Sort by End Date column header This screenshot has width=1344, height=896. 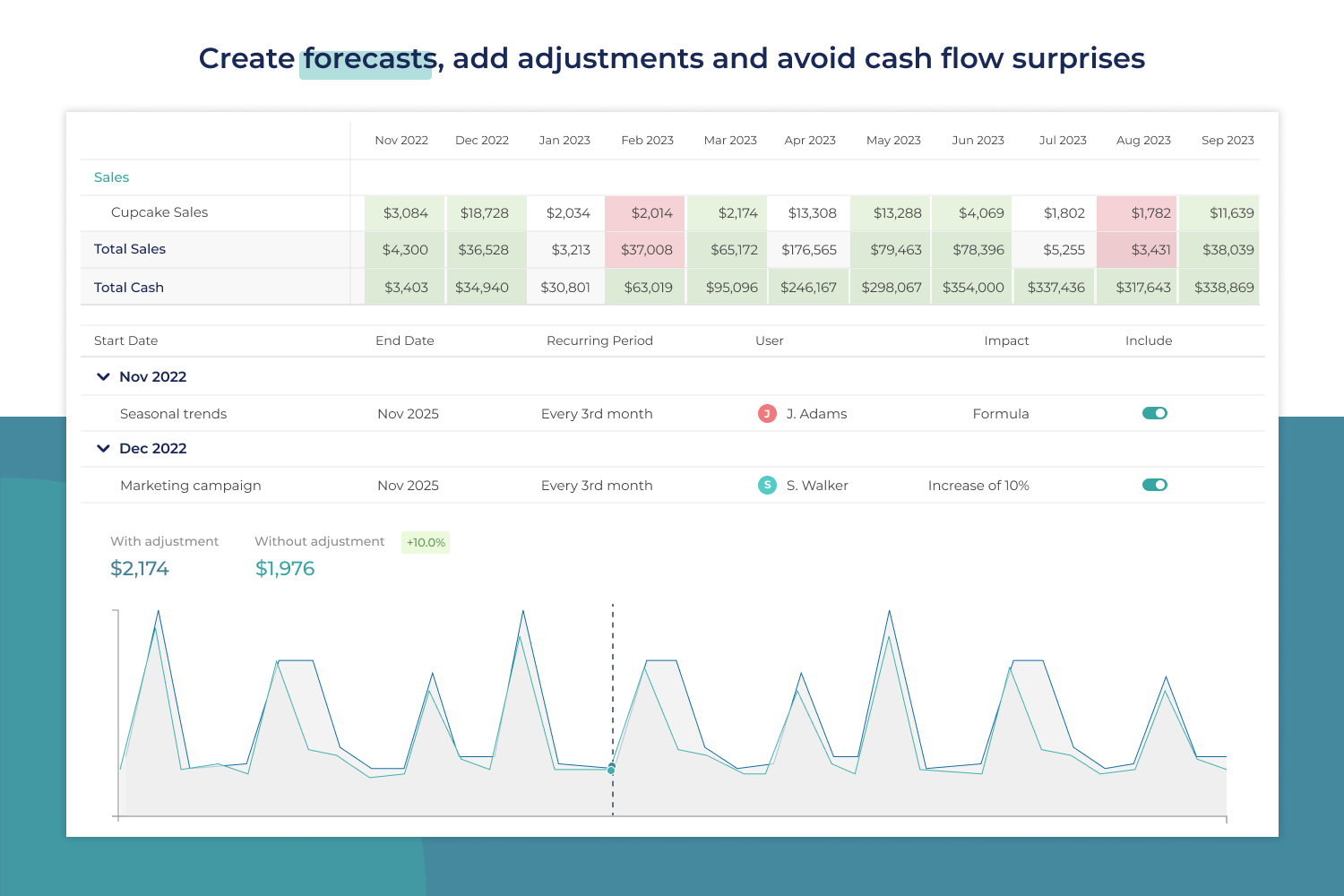coord(405,340)
